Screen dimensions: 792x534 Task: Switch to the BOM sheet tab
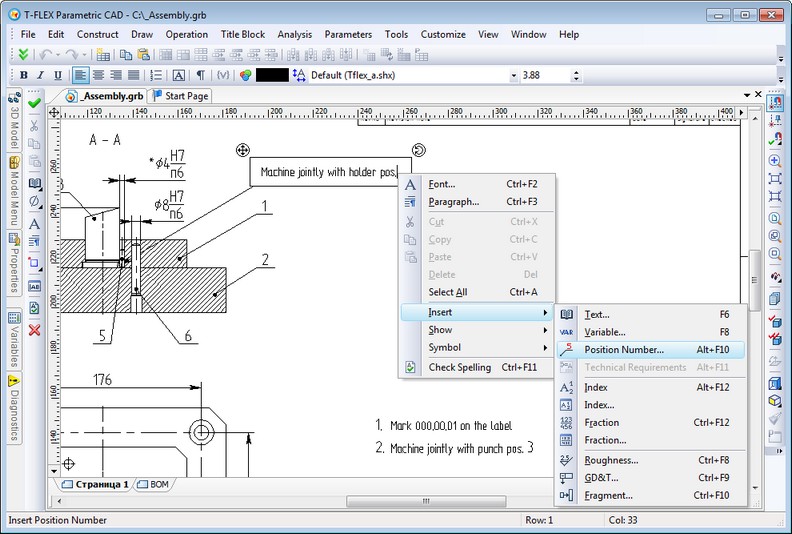(x=158, y=484)
